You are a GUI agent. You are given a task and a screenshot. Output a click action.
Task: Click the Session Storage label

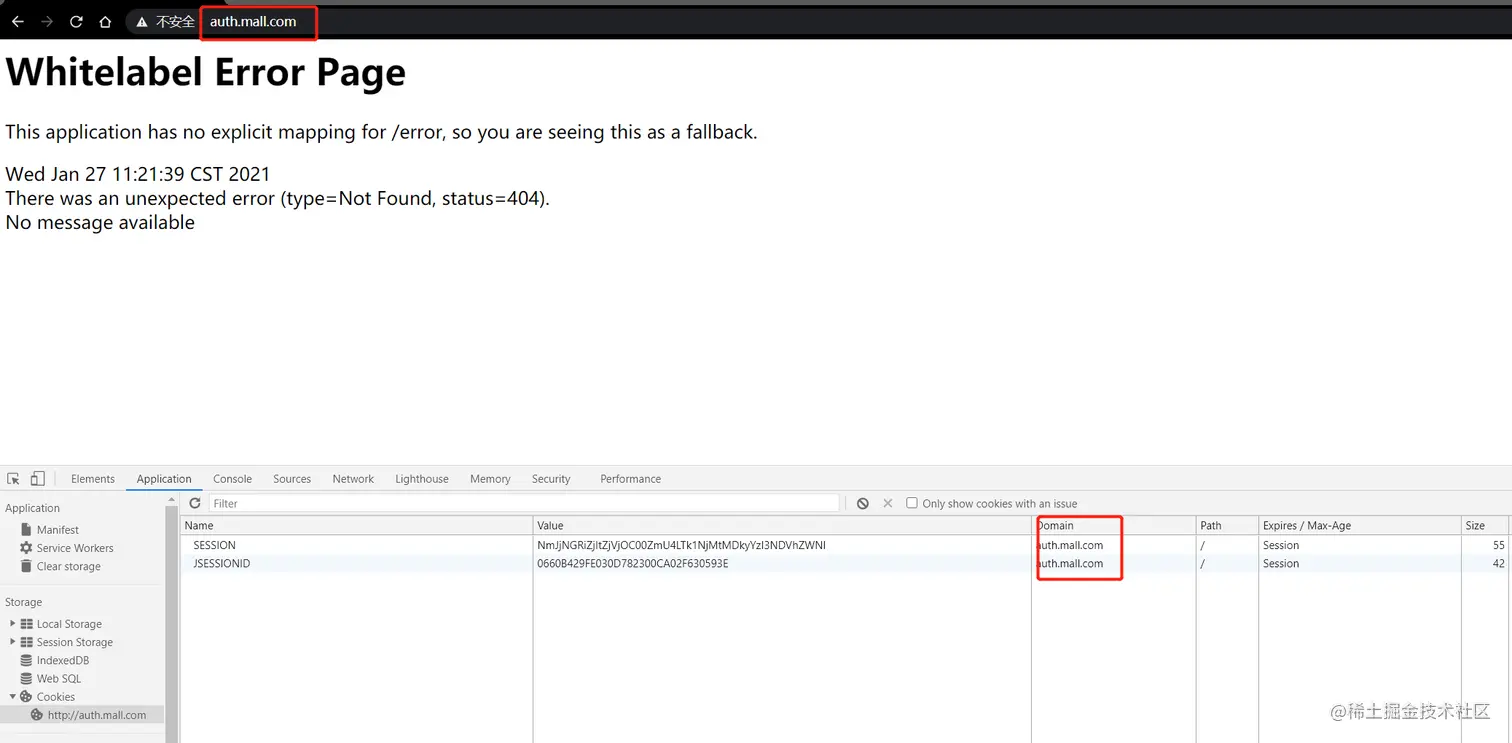[75, 642]
